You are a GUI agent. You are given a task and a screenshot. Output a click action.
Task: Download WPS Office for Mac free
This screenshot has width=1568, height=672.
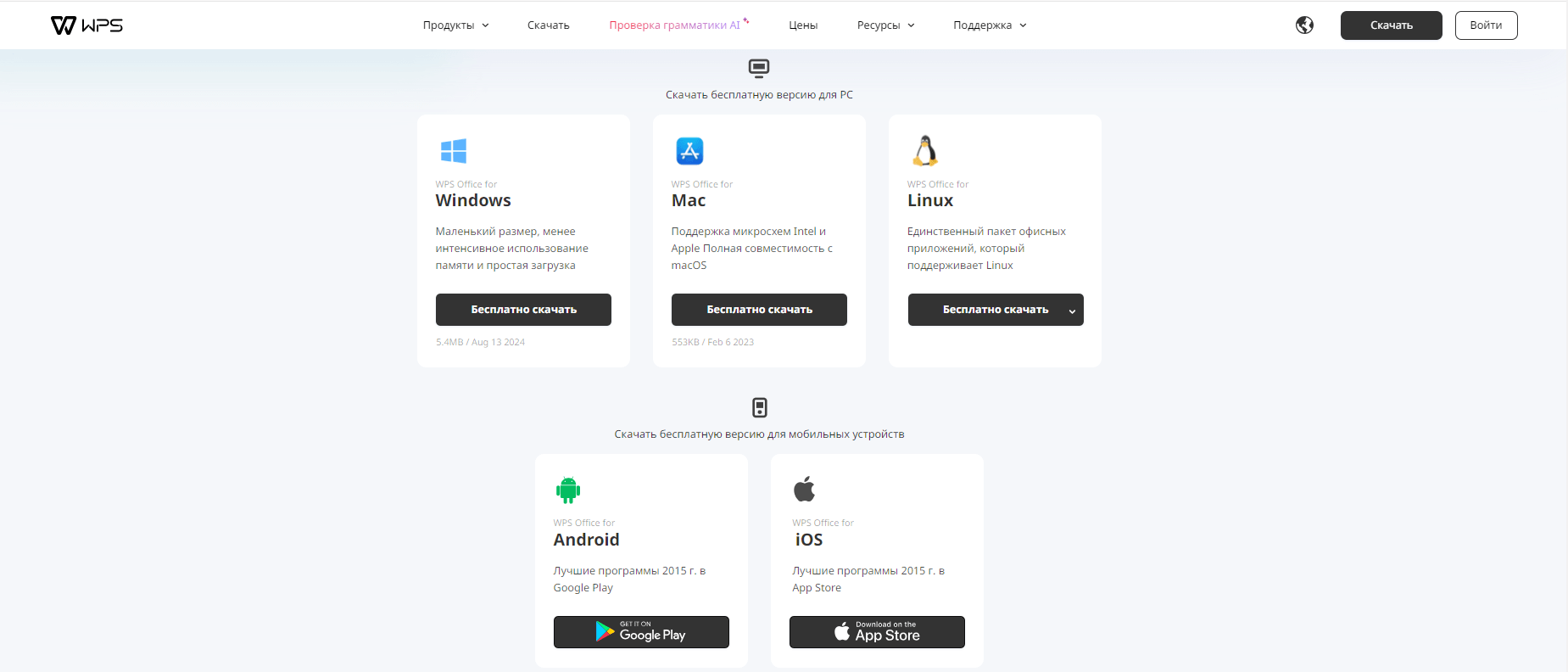coord(759,310)
